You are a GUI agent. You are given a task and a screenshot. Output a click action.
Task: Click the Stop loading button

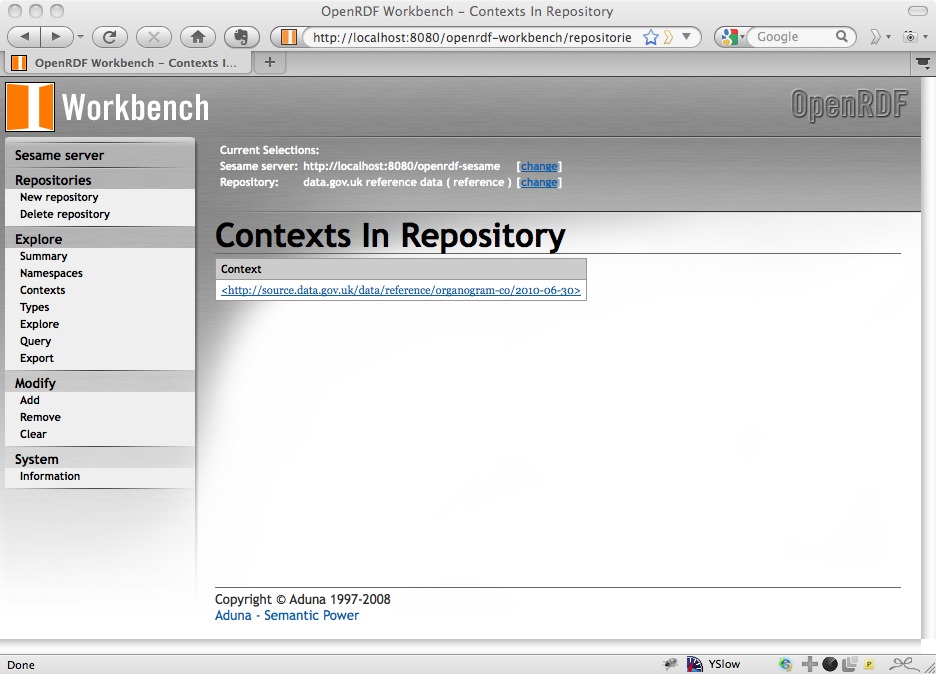[153, 37]
